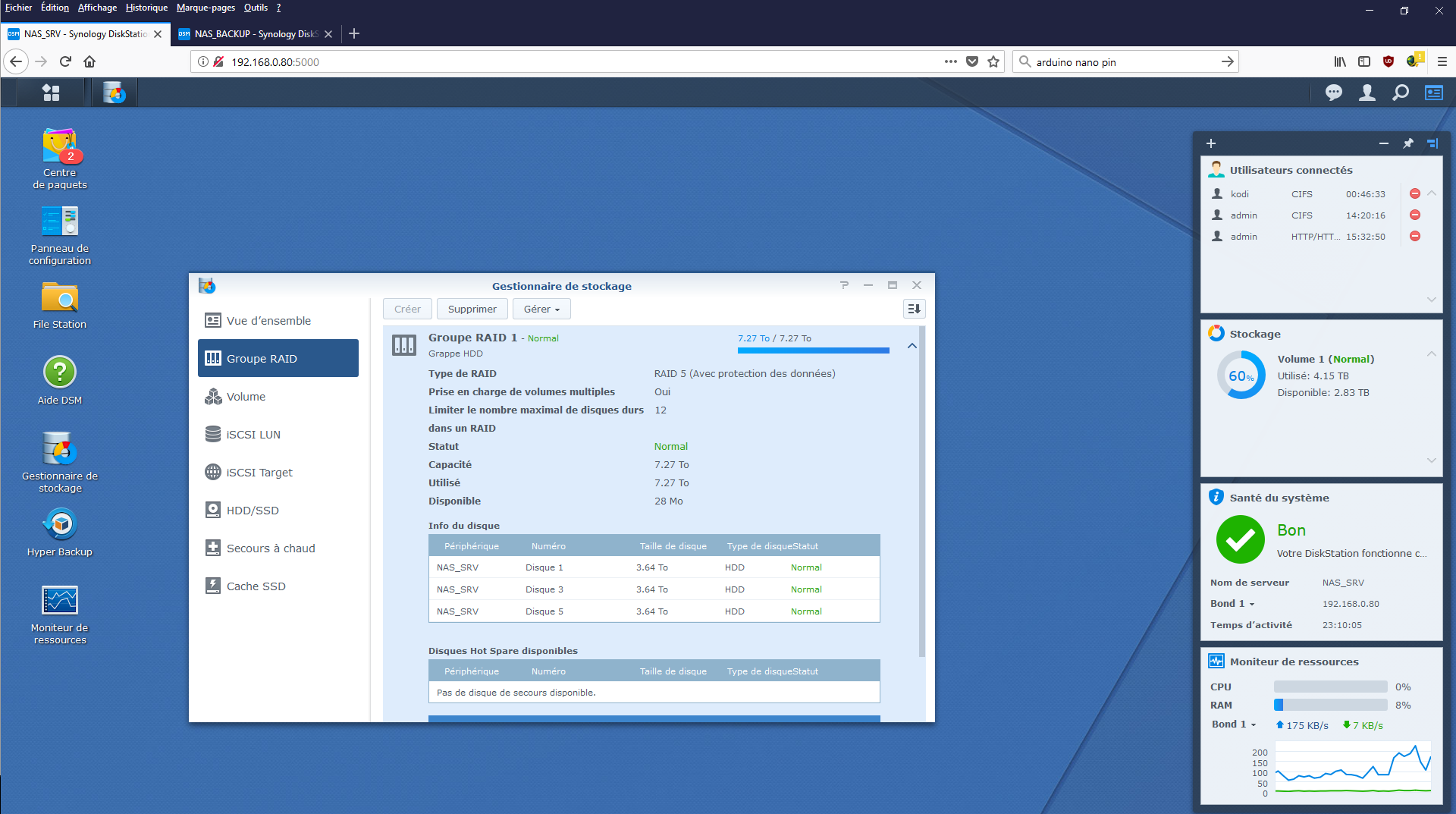Add a widget with the plus icon
The width and height of the screenshot is (1456, 814).
pos(1211,143)
